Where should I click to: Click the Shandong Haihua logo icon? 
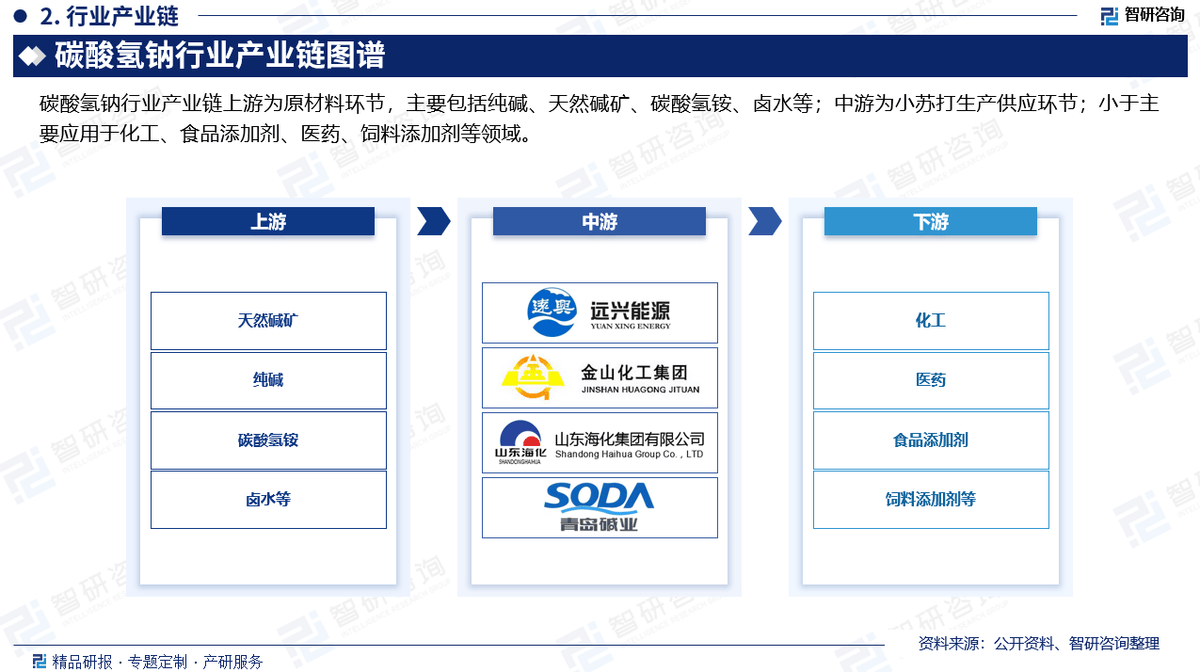point(519,441)
